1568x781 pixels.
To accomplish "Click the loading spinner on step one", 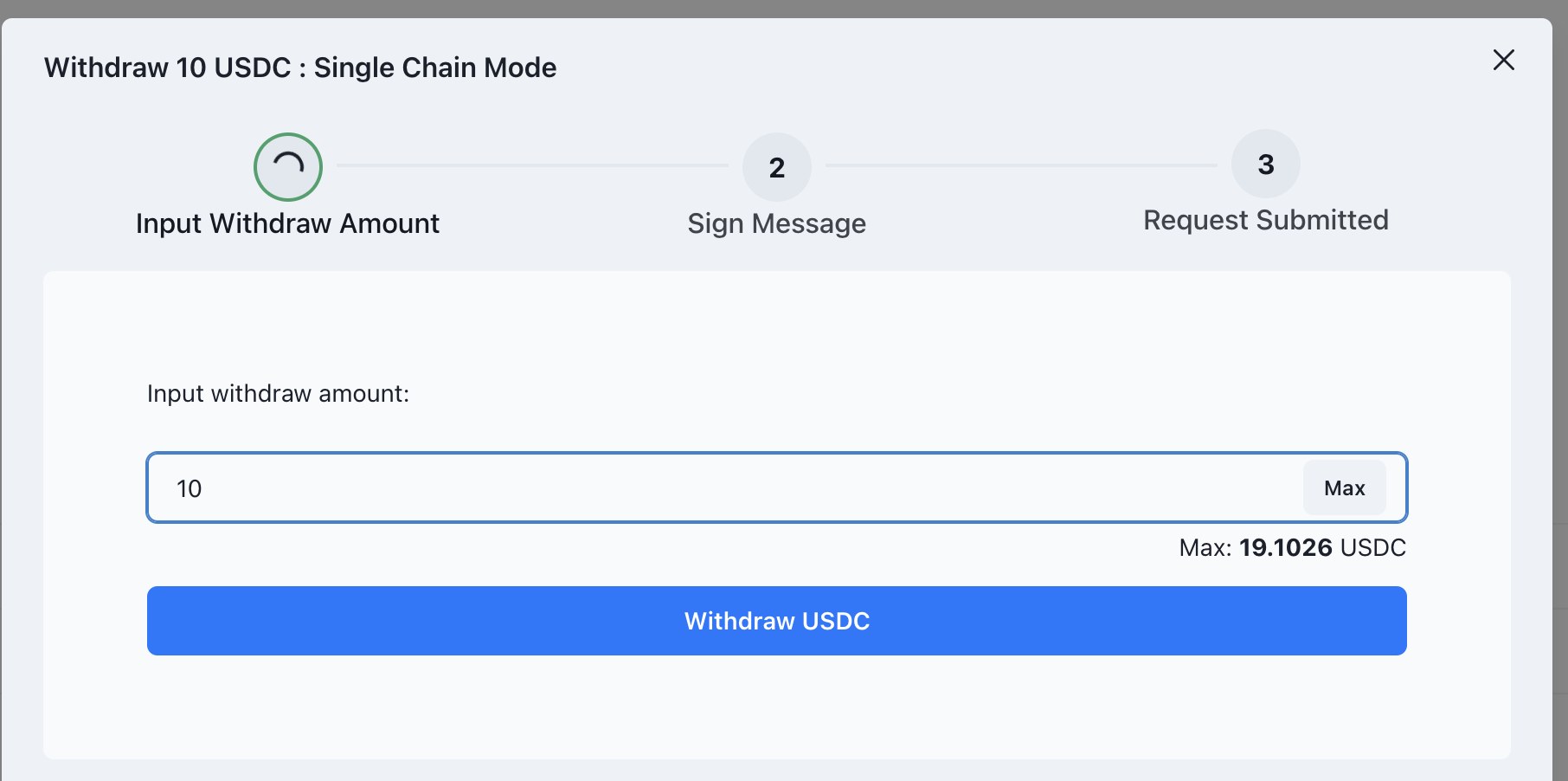I will [288, 166].
